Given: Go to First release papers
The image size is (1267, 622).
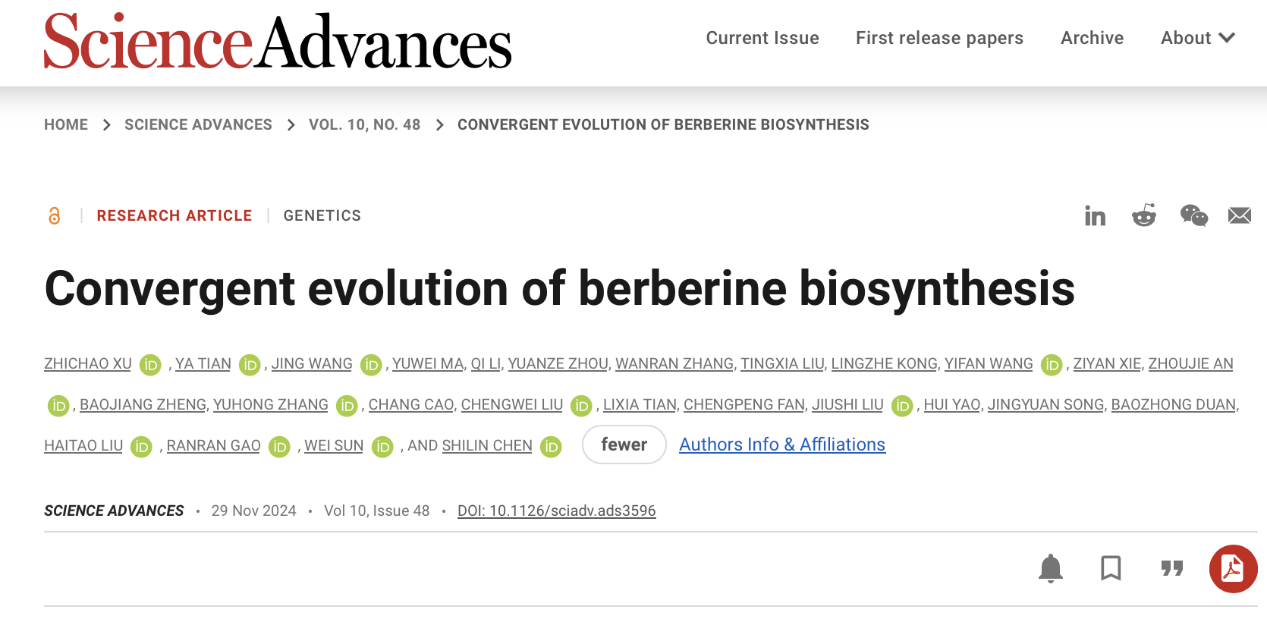Looking at the screenshot, I should pyautogui.click(x=939, y=38).
